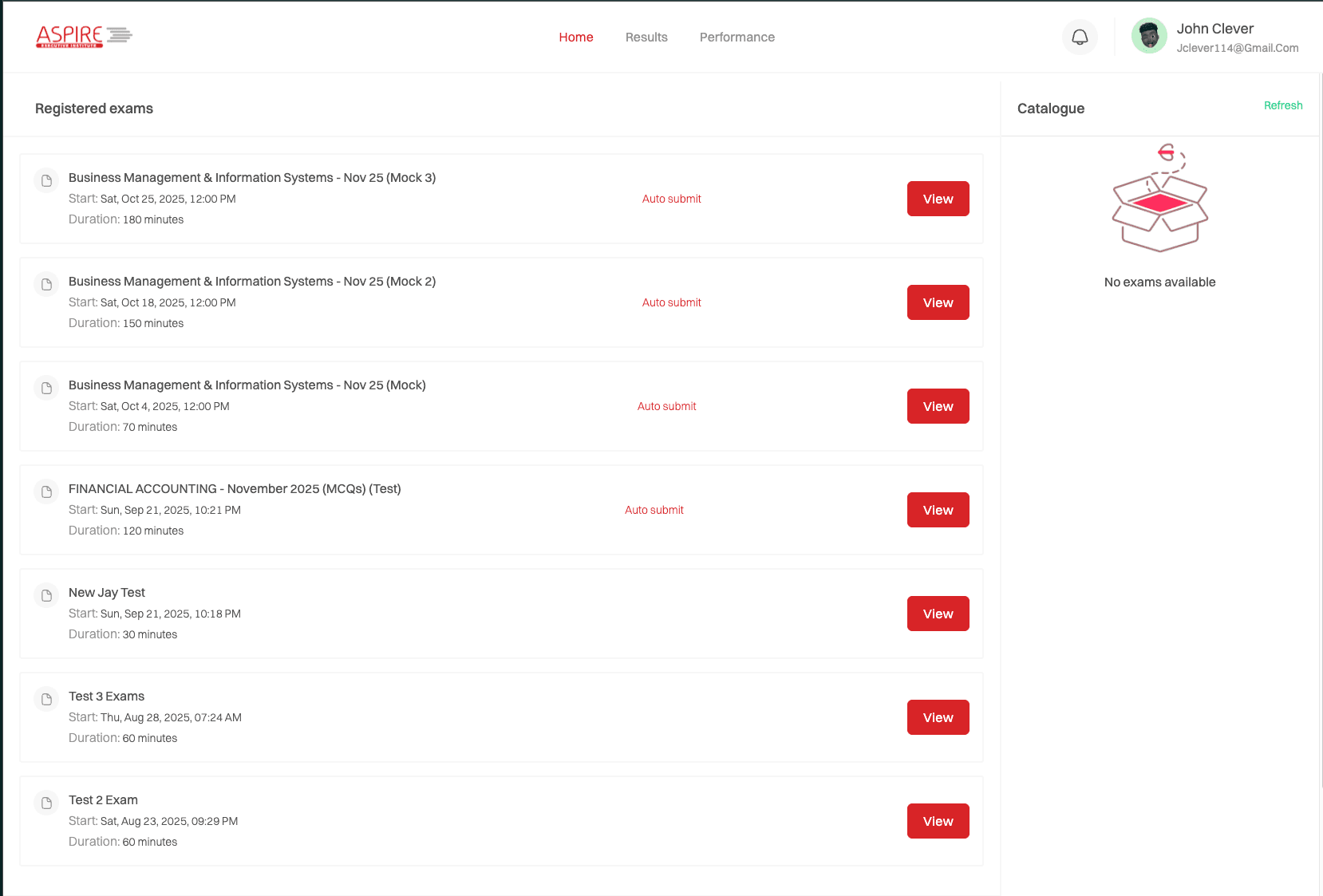This screenshot has height=896, width=1323.
Task: Click title Business Management Nov 25 (Mock 2)
Action: 252,282
